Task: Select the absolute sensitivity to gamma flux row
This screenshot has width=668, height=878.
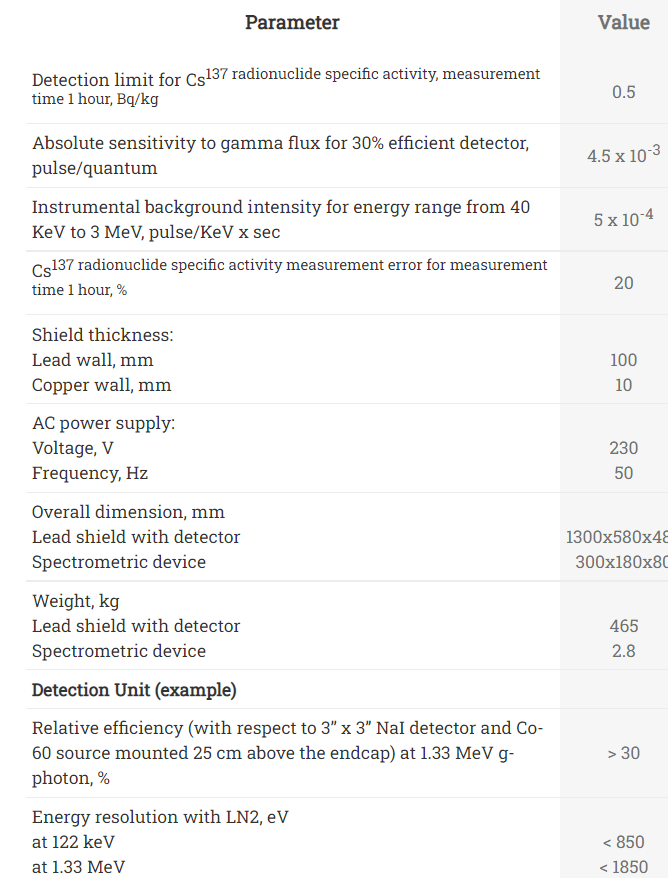Action: (280, 155)
